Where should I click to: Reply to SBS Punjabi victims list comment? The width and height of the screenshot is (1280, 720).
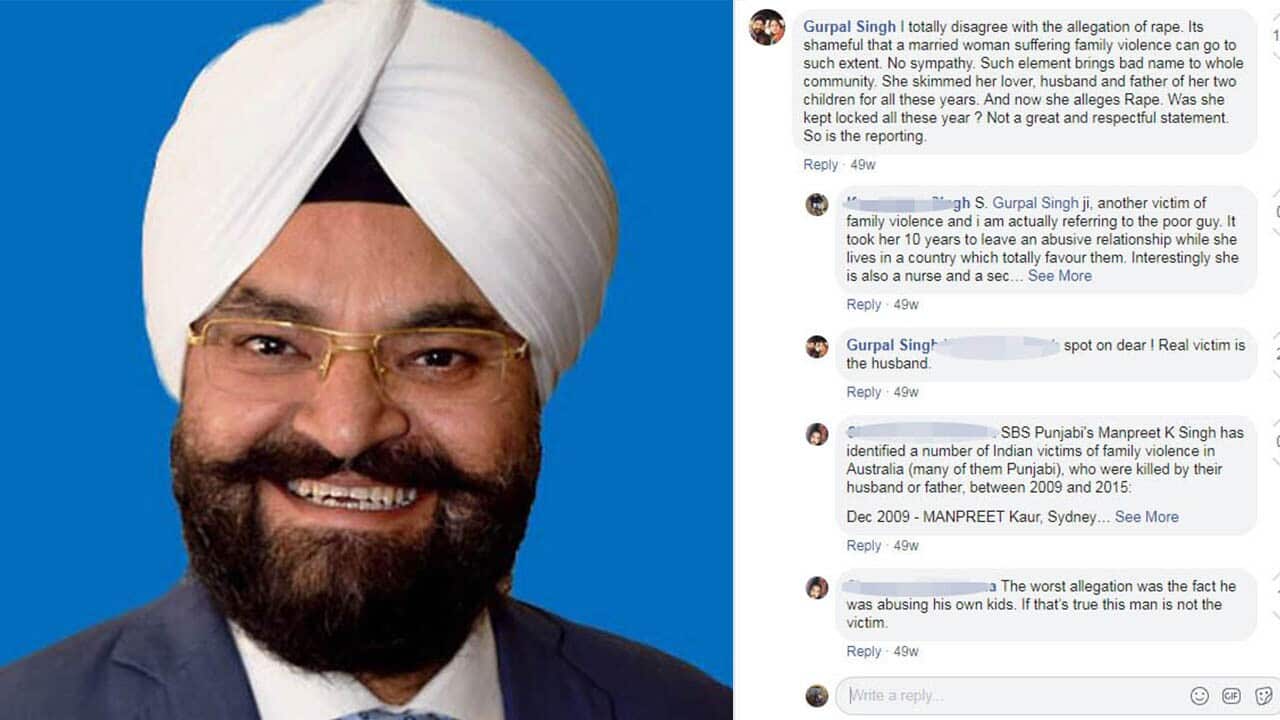tap(864, 546)
